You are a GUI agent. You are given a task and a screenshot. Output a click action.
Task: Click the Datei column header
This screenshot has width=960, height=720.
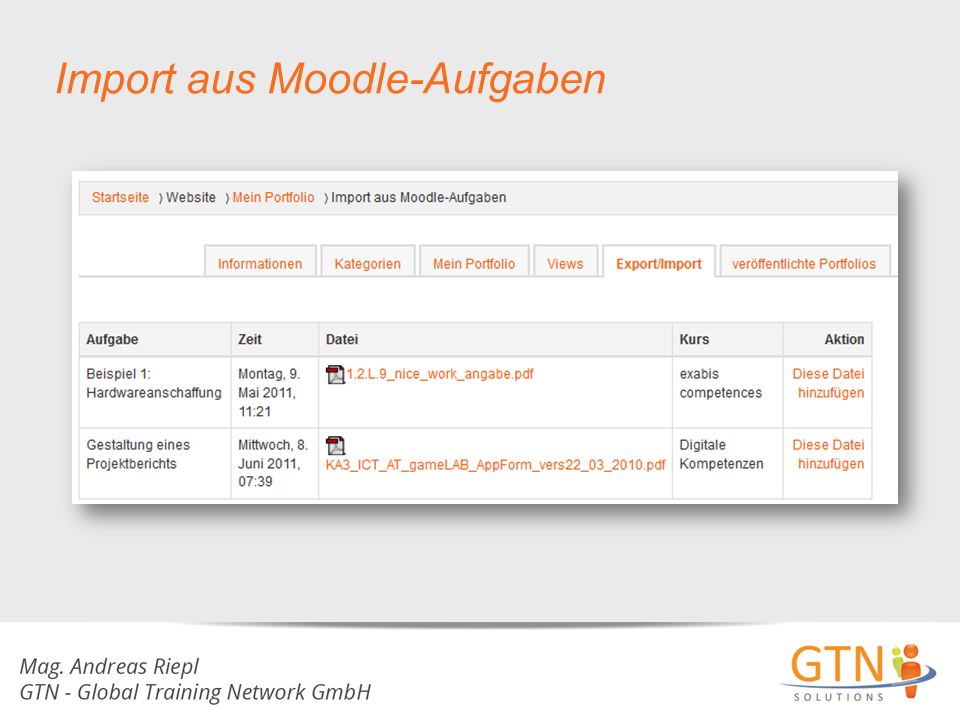[x=495, y=339]
